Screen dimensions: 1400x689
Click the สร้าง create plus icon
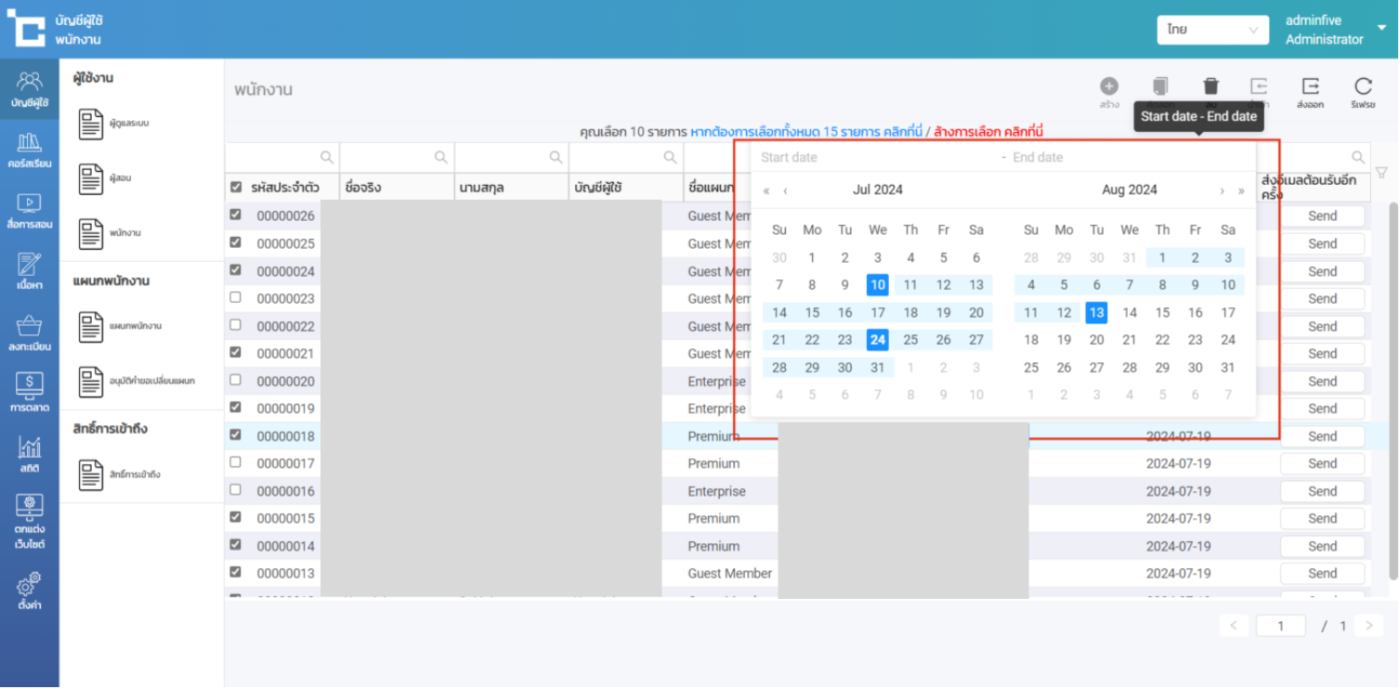coord(1109,87)
